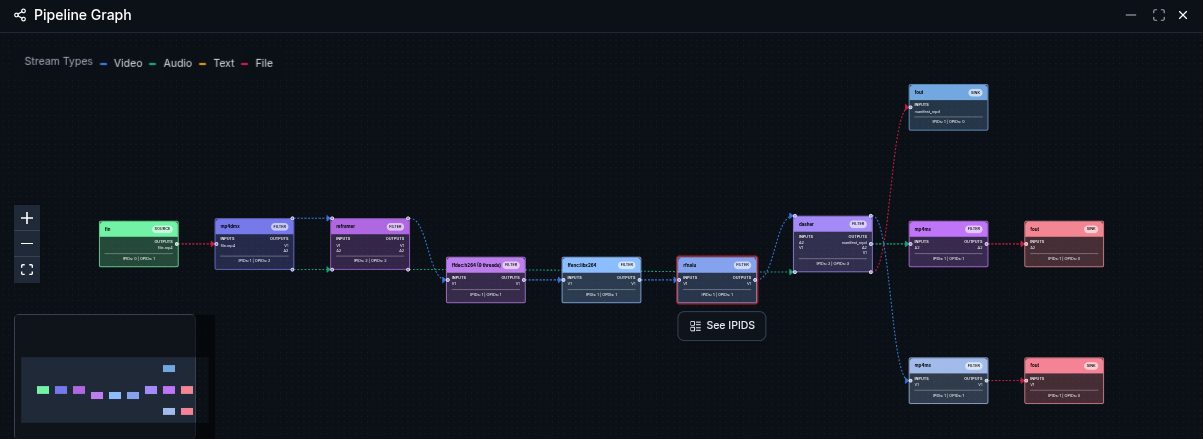Click the Stream Types label
Screen dimensions: 1203x439
(59, 62)
